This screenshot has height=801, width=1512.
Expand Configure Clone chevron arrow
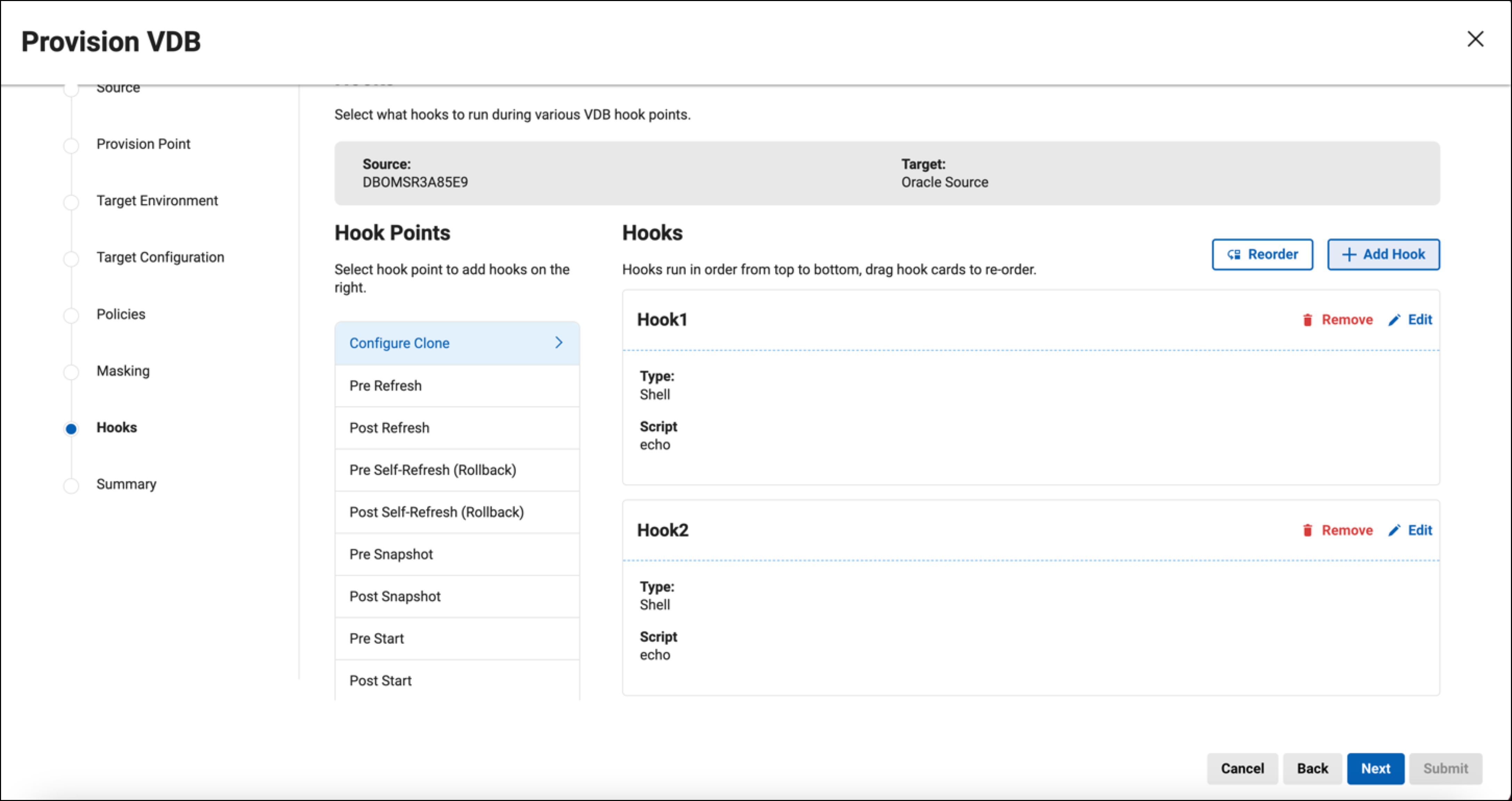tap(559, 343)
